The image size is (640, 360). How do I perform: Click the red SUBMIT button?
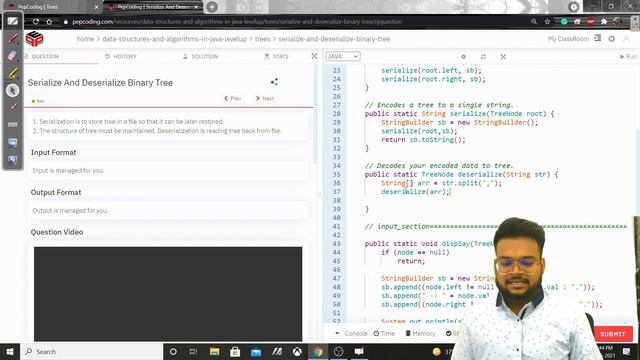pyautogui.click(x=612, y=334)
